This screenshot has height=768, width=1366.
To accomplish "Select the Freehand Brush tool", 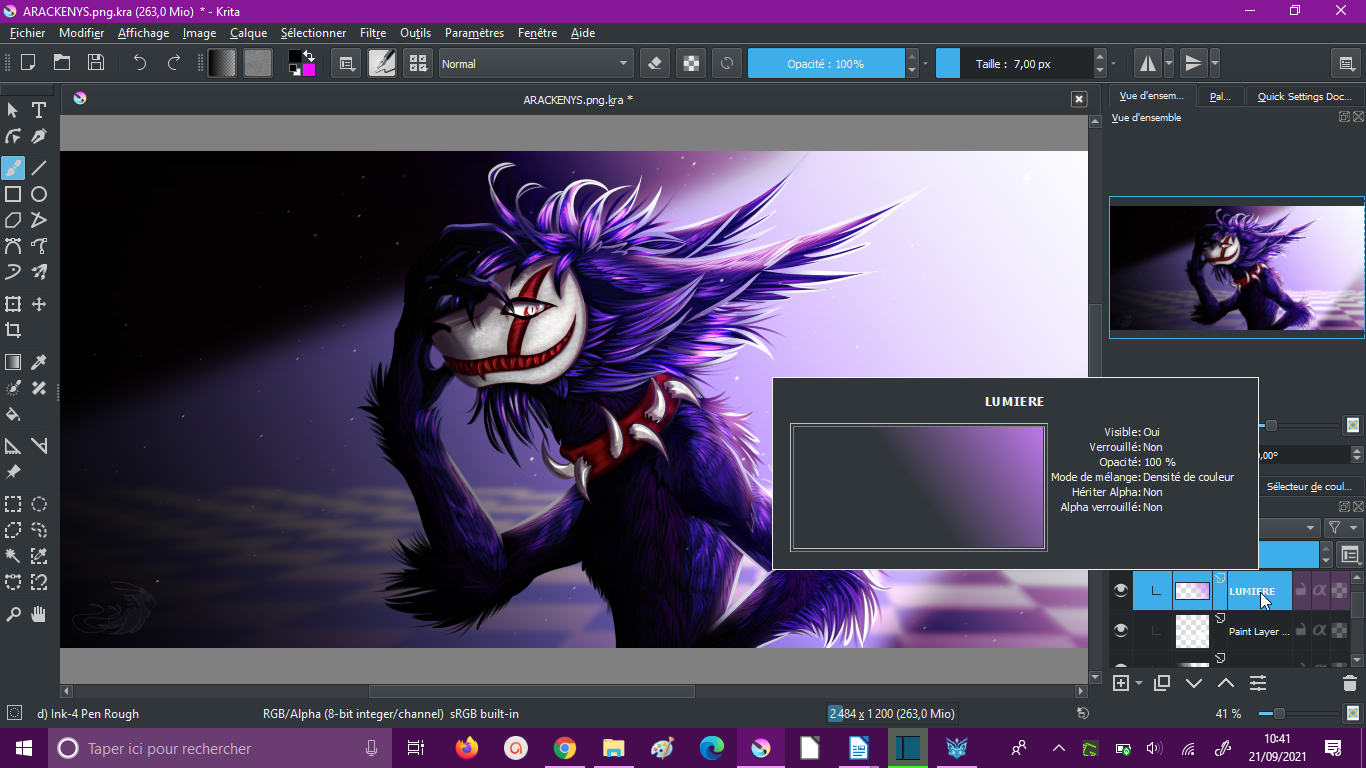I will pyautogui.click(x=13, y=168).
